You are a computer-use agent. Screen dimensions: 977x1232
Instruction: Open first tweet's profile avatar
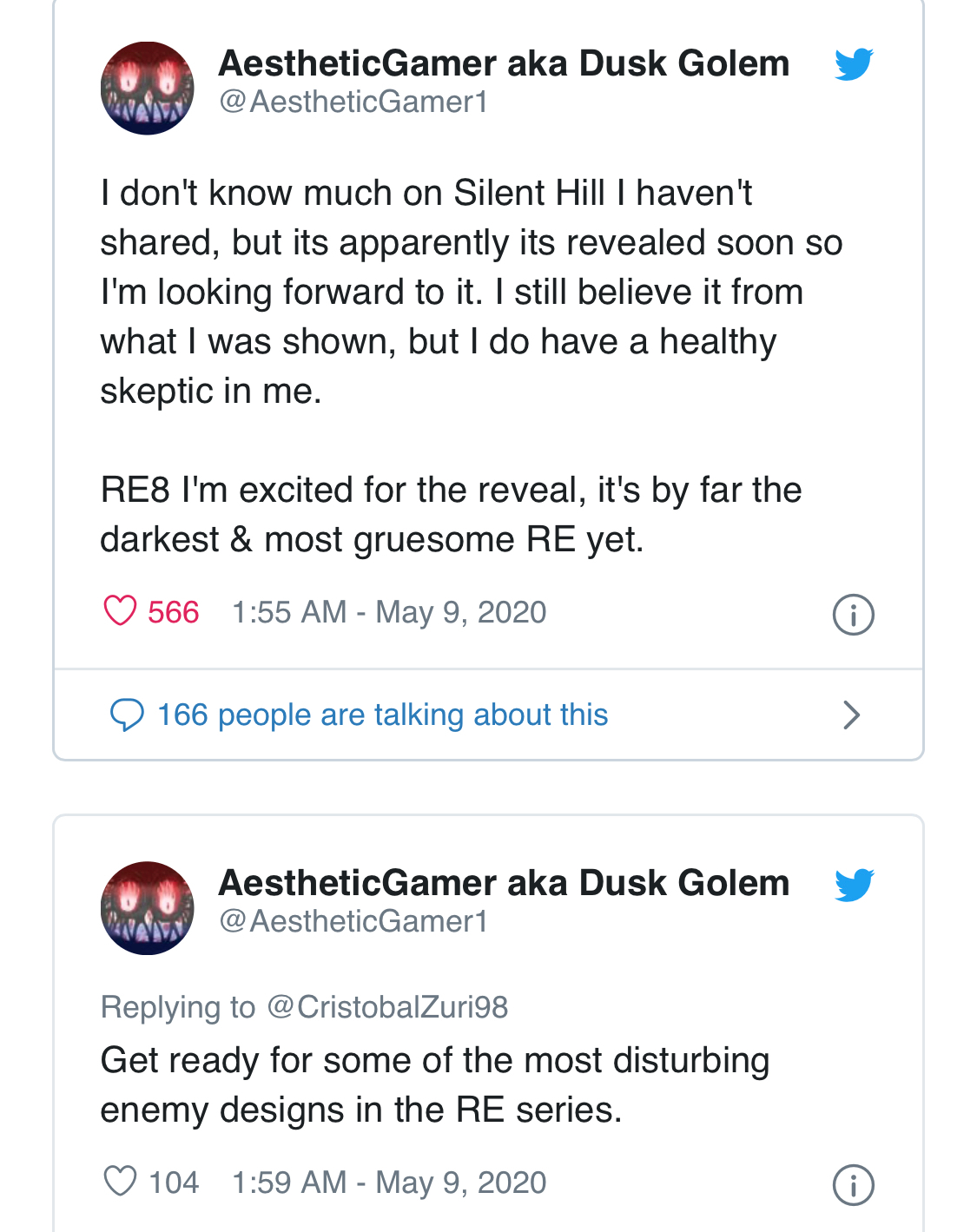coord(148,88)
